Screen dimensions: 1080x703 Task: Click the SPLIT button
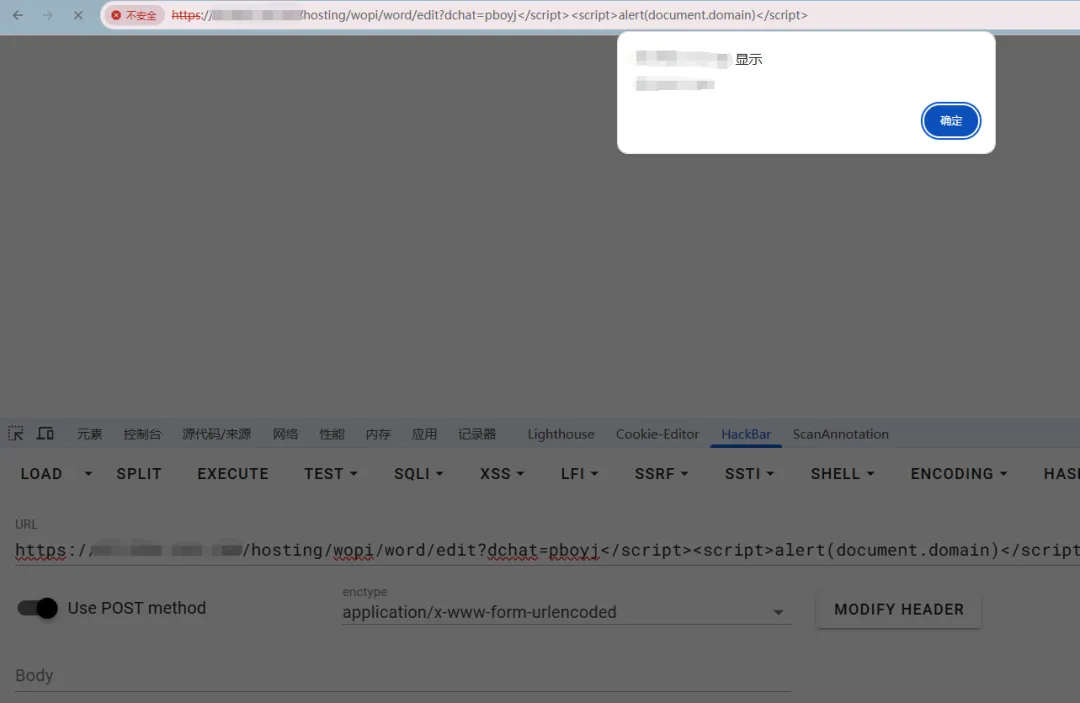pos(139,474)
